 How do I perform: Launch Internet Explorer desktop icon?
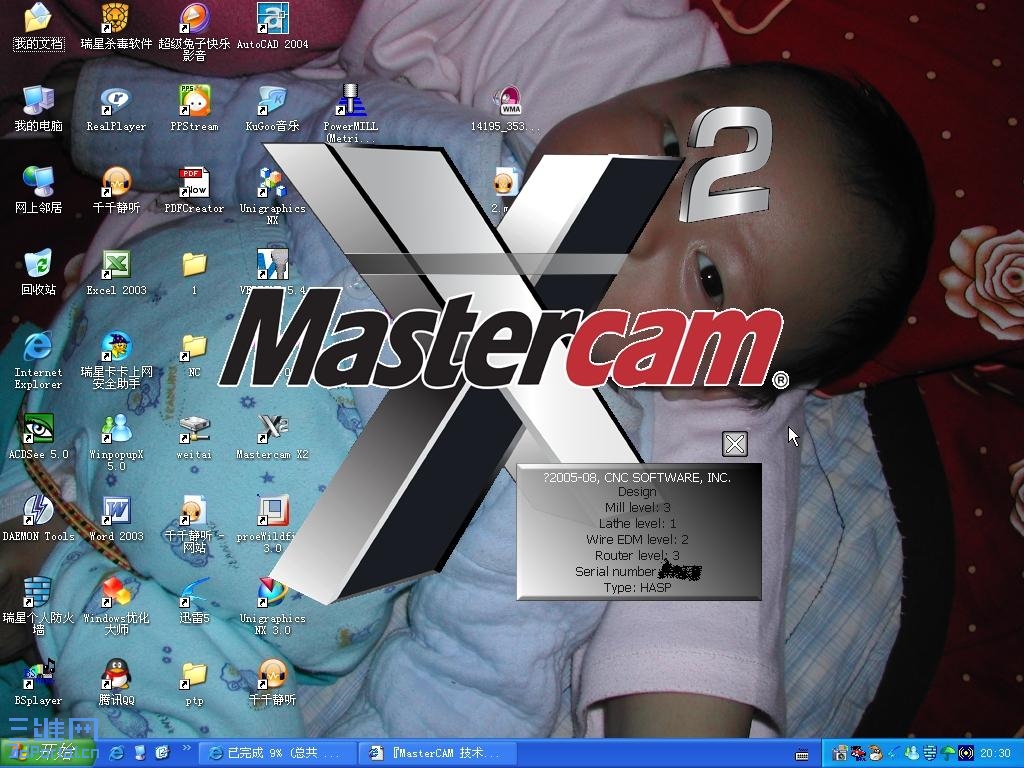click(38, 360)
